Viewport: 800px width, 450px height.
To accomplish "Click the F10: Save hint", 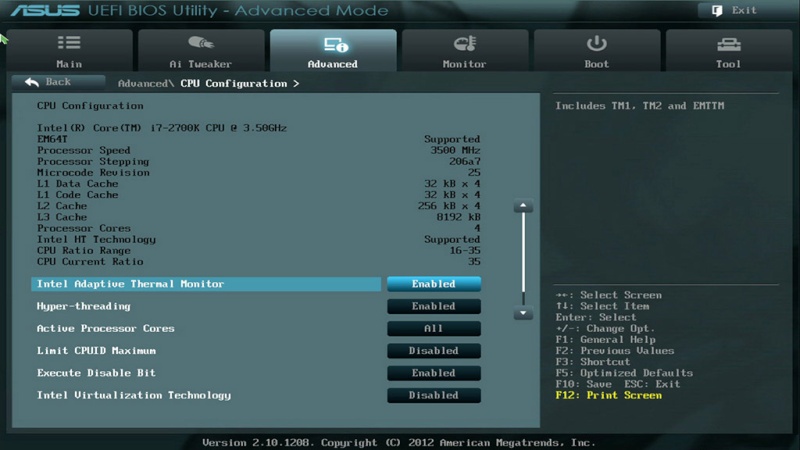I will 584,384.
